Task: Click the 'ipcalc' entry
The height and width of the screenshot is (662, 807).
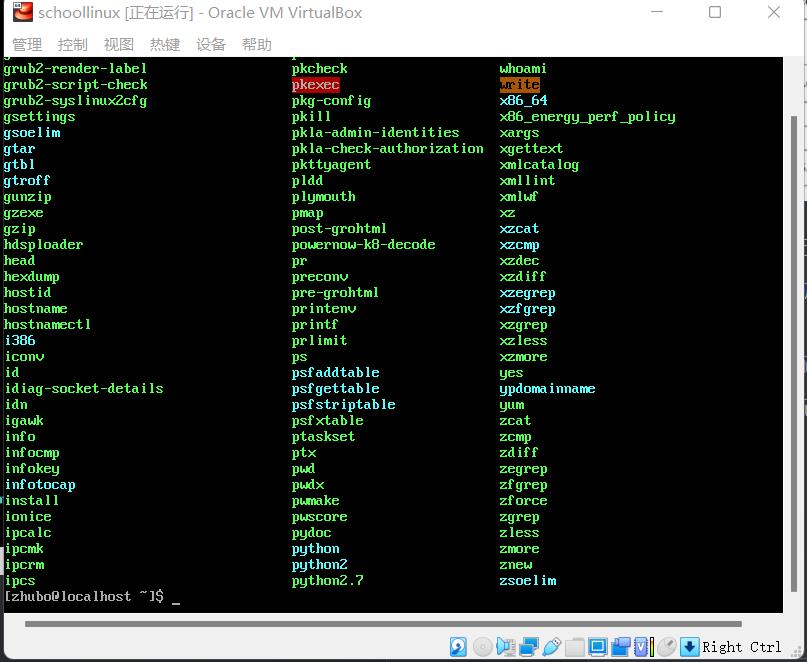Action: click(x=28, y=533)
